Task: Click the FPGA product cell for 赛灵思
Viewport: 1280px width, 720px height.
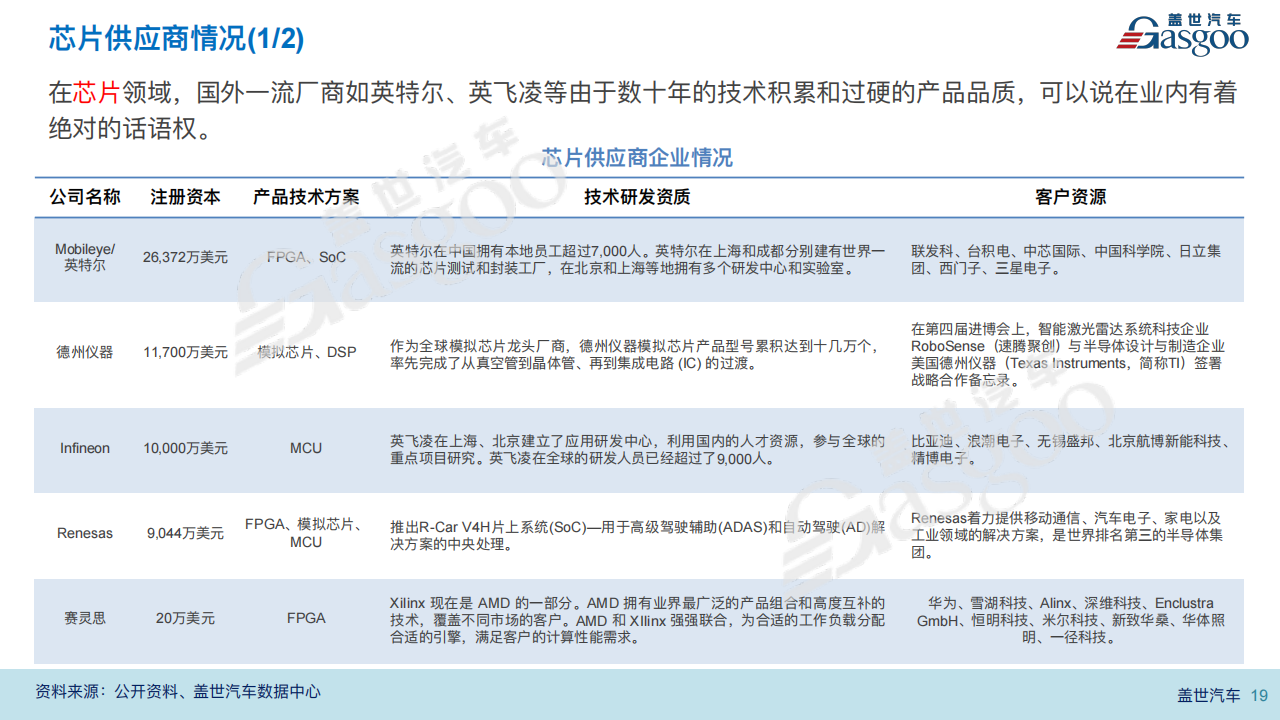Action: coord(306,619)
